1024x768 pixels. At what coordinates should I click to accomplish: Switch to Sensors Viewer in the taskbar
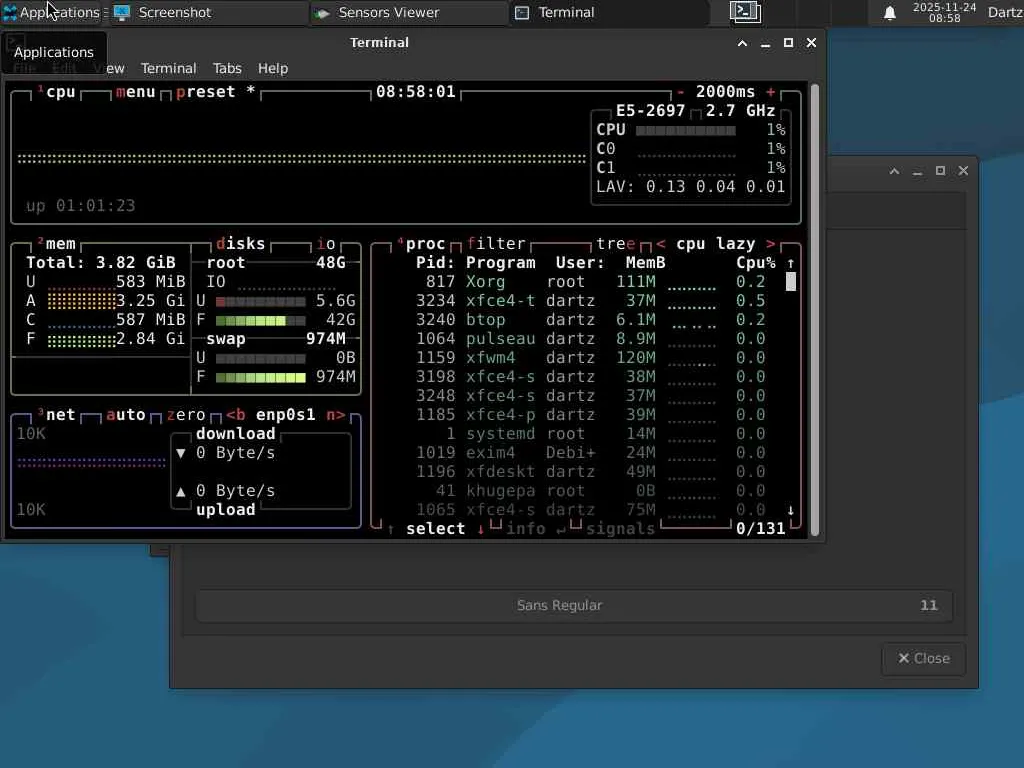409,12
